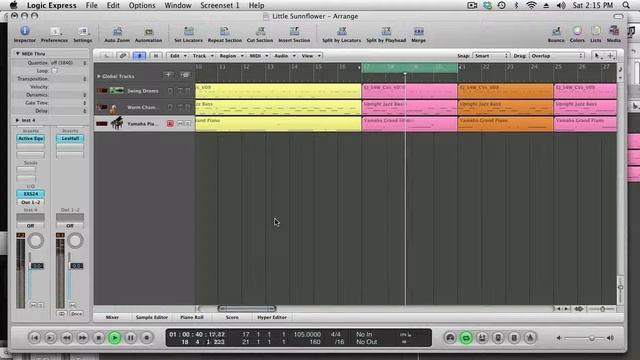This screenshot has width=640, height=360.
Task: Toggle the metronome click button
Action: tap(530, 338)
